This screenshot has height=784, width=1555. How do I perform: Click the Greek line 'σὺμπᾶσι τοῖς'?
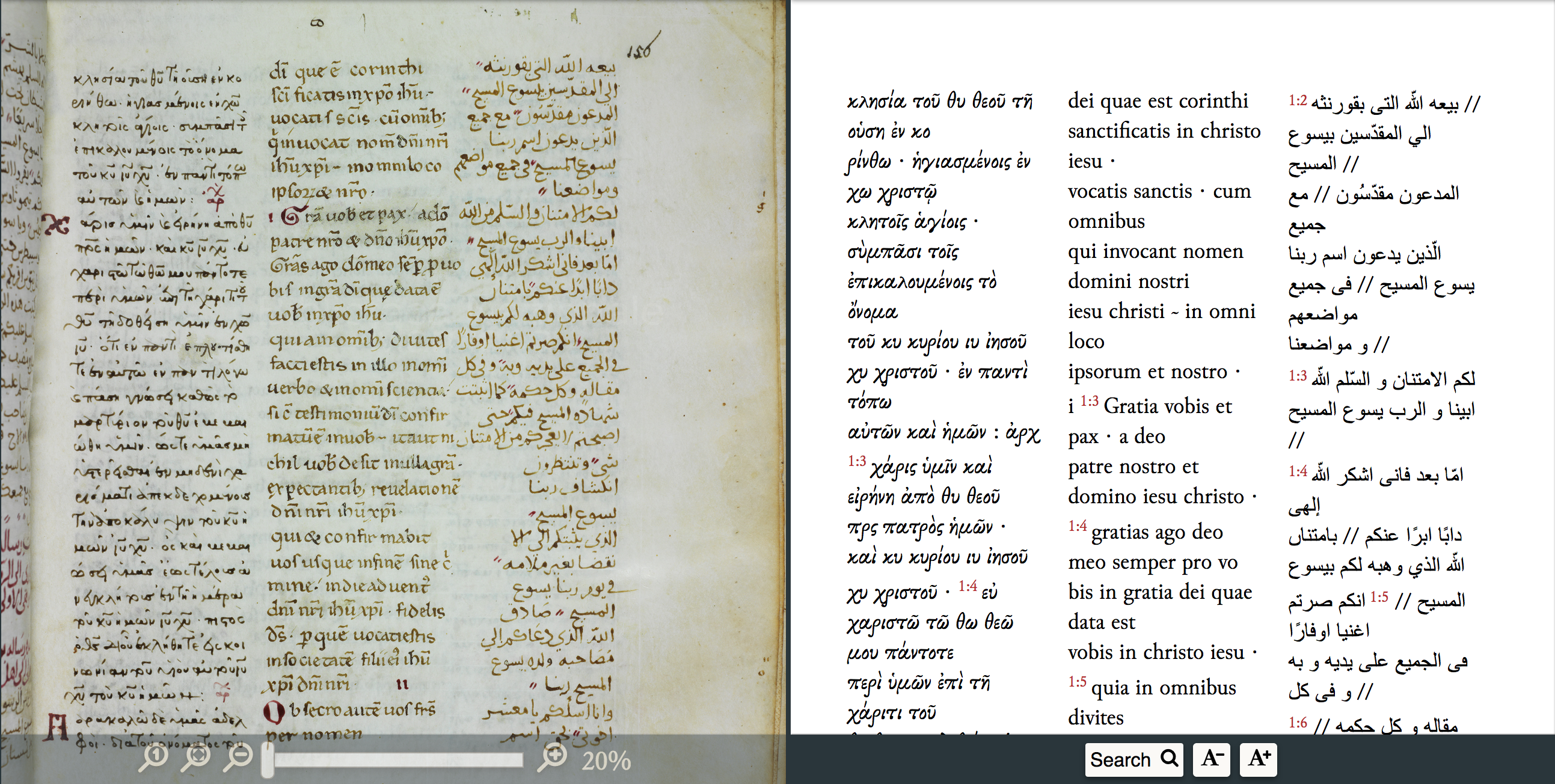point(903,251)
